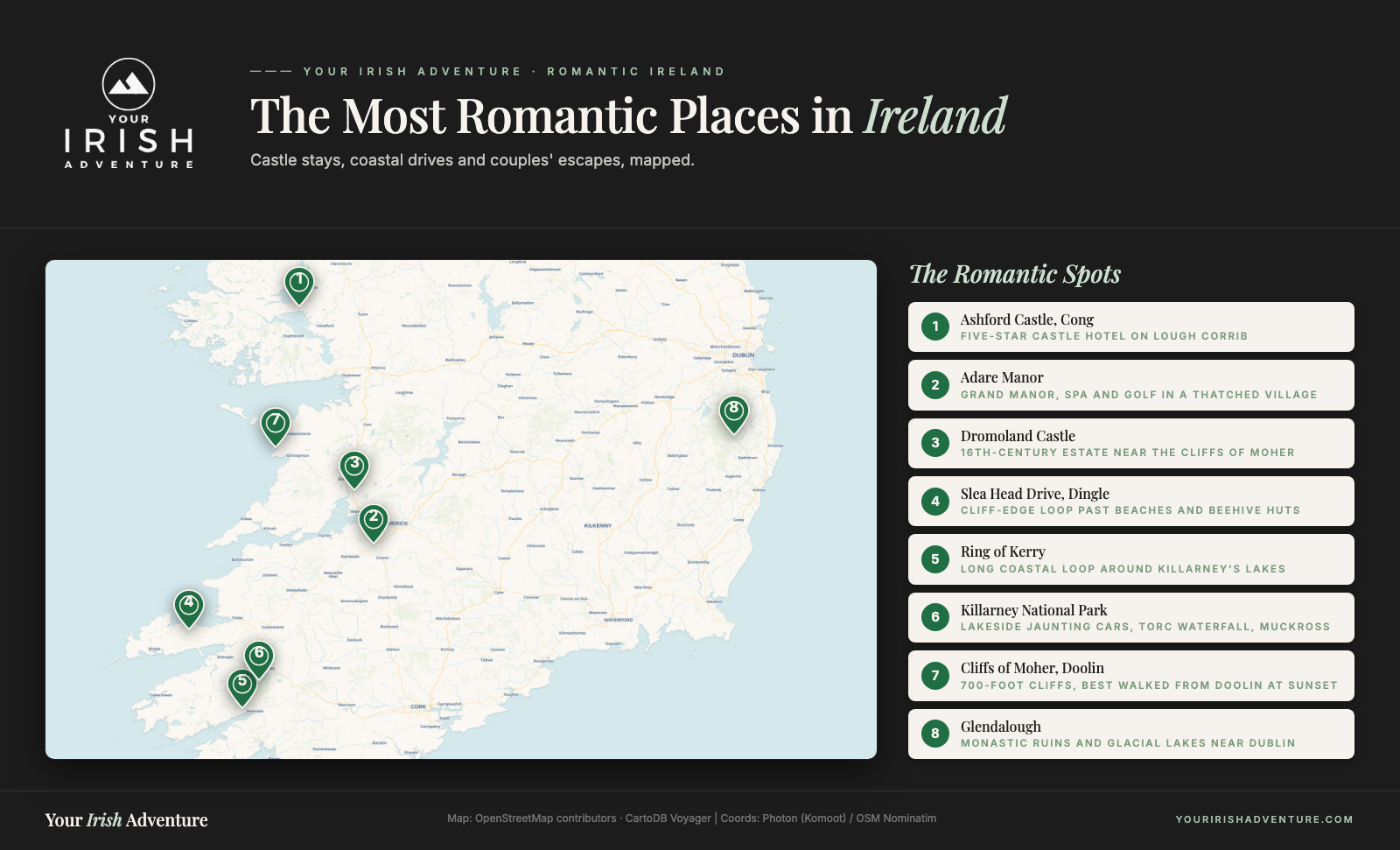Image resolution: width=1400 pixels, height=850 pixels.
Task: Click the WATERFORD label on the map
Action: pyautogui.click(x=618, y=620)
